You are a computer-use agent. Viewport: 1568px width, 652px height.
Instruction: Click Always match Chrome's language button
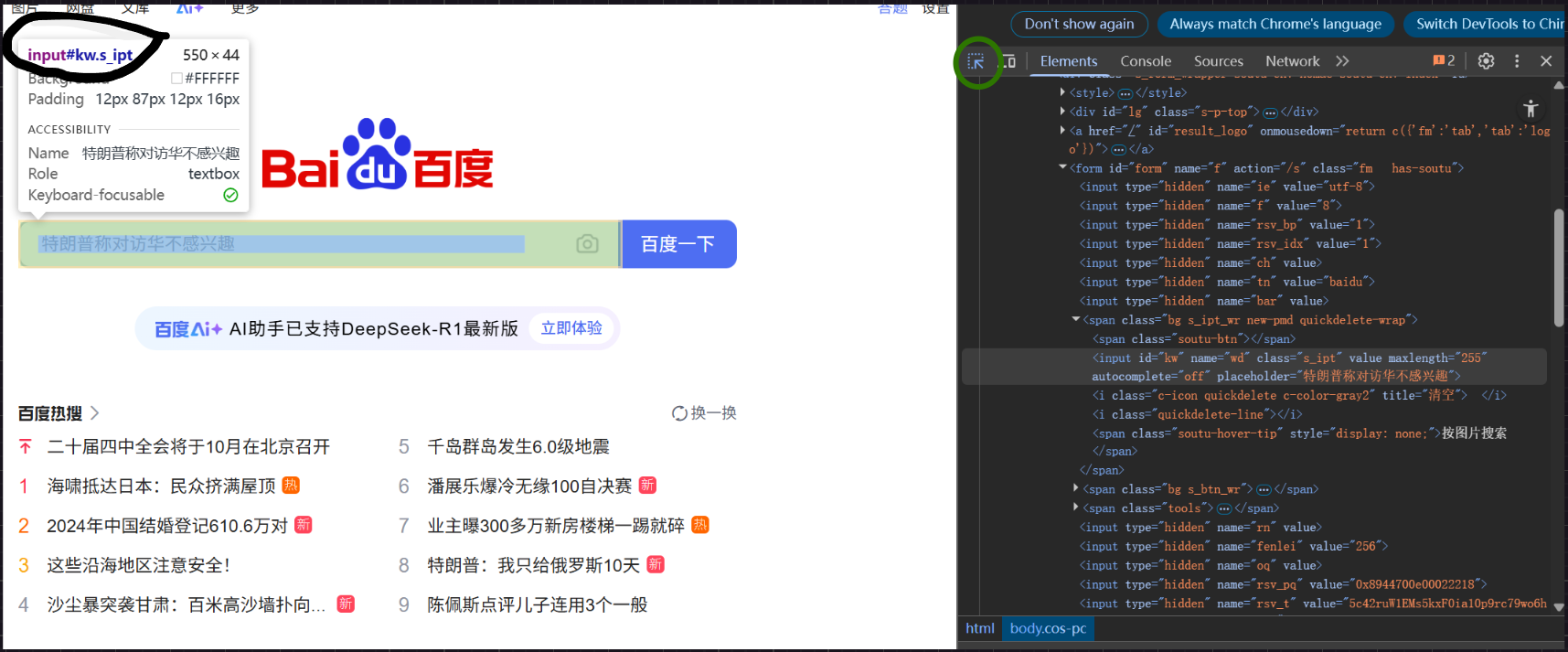1275,24
